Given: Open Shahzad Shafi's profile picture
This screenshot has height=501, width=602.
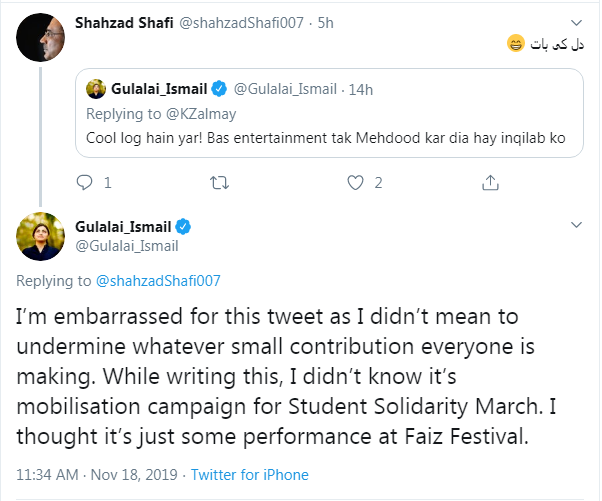Looking at the screenshot, I should [40, 39].
